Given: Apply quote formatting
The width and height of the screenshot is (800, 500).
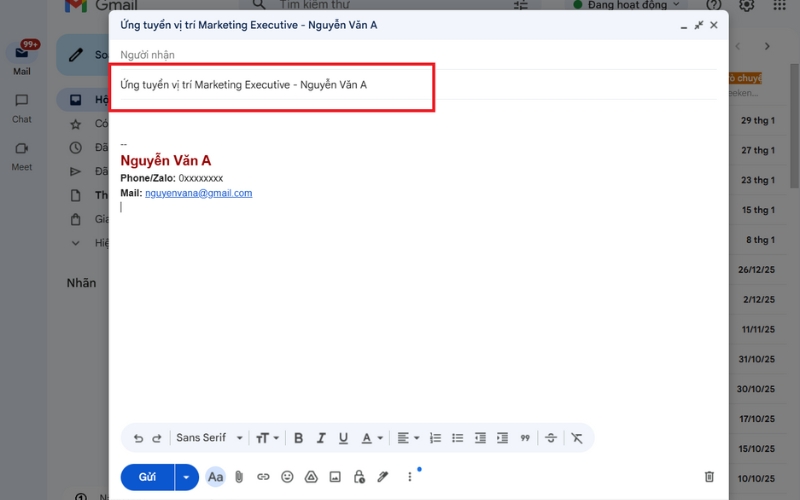Looking at the screenshot, I should 525,438.
